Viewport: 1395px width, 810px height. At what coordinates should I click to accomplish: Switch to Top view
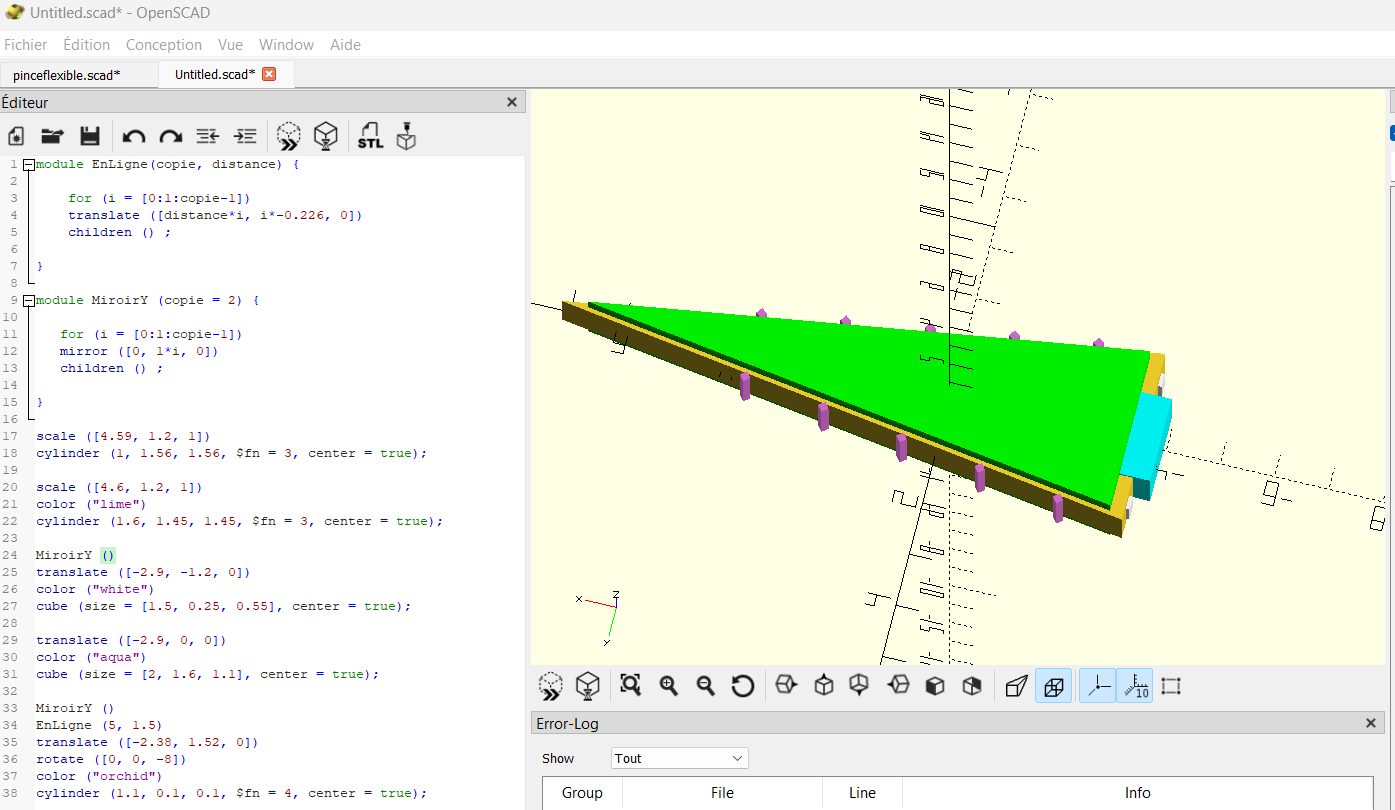coord(824,685)
